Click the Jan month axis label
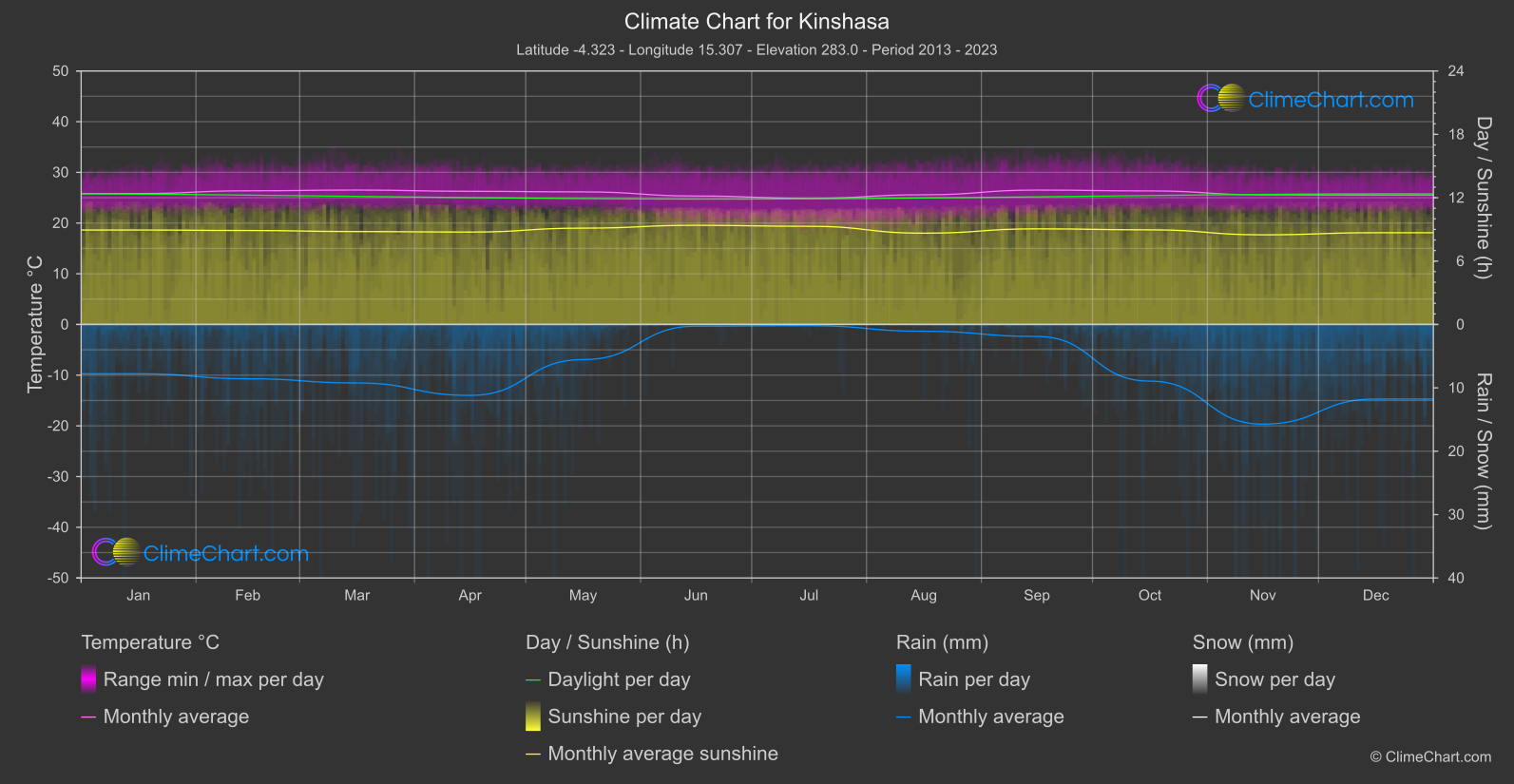 coord(139,595)
